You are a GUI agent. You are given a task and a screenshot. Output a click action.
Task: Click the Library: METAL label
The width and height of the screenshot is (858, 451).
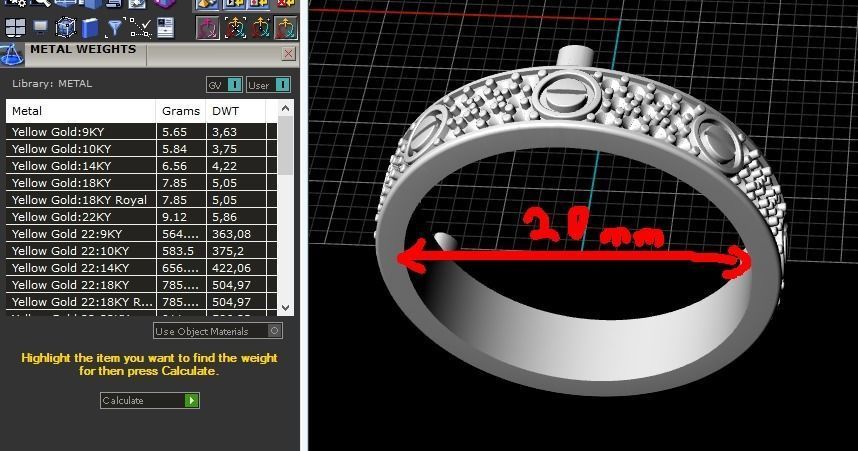(52, 84)
